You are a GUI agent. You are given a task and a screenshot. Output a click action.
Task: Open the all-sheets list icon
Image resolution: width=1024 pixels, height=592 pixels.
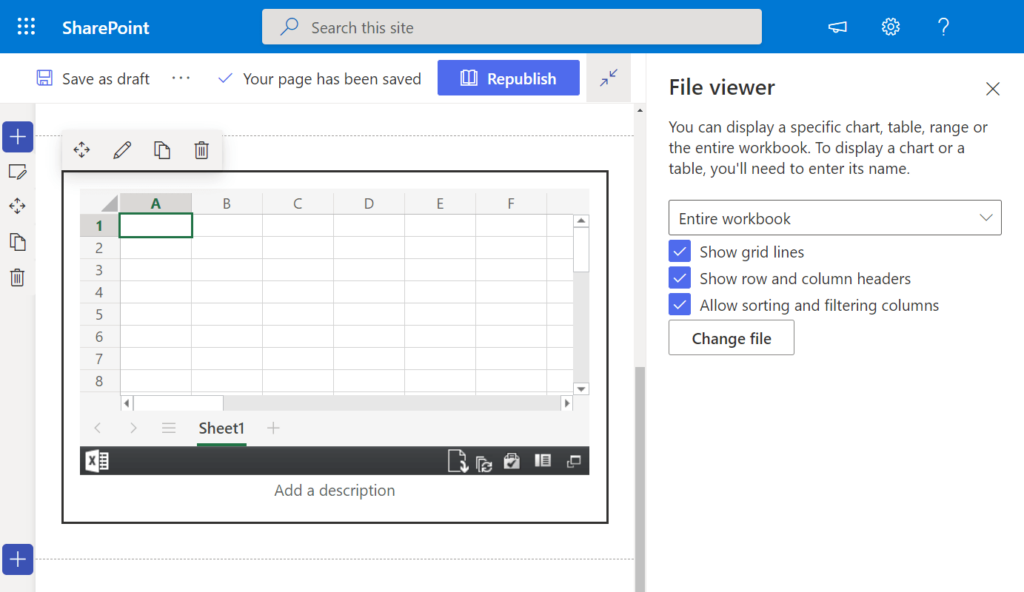tap(168, 428)
